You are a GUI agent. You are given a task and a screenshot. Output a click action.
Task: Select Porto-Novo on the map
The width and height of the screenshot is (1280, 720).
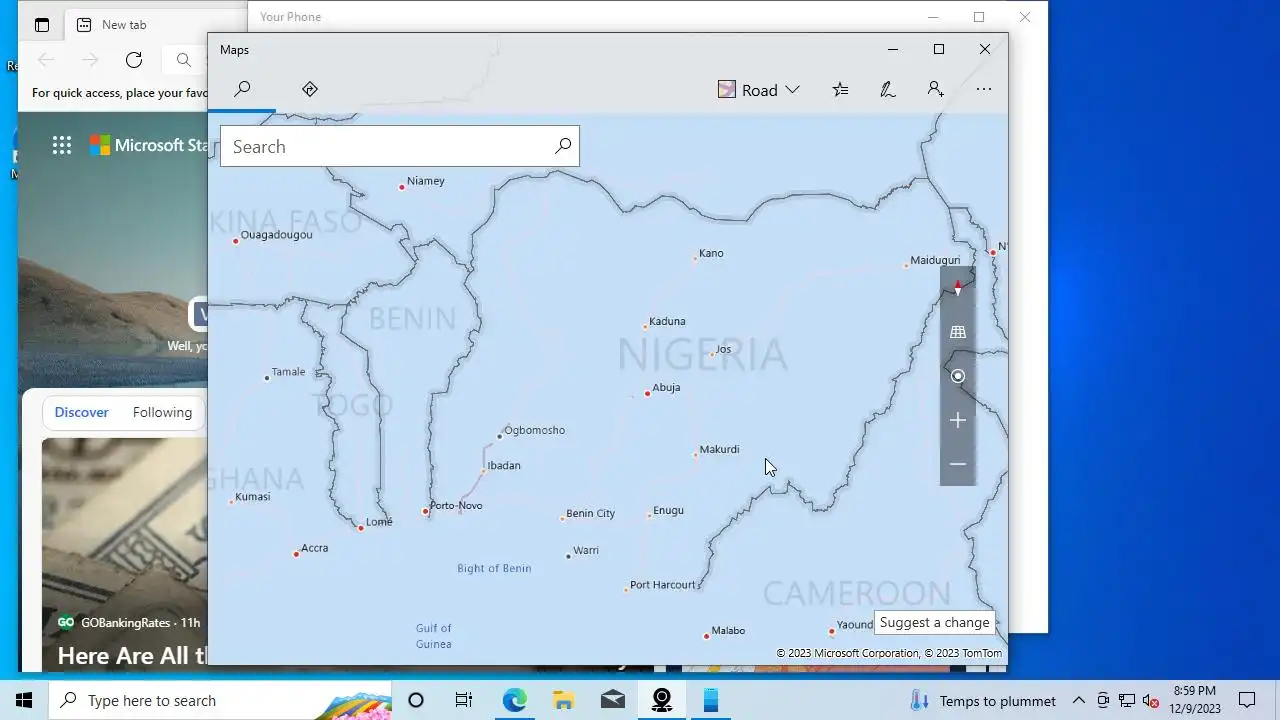455,506
